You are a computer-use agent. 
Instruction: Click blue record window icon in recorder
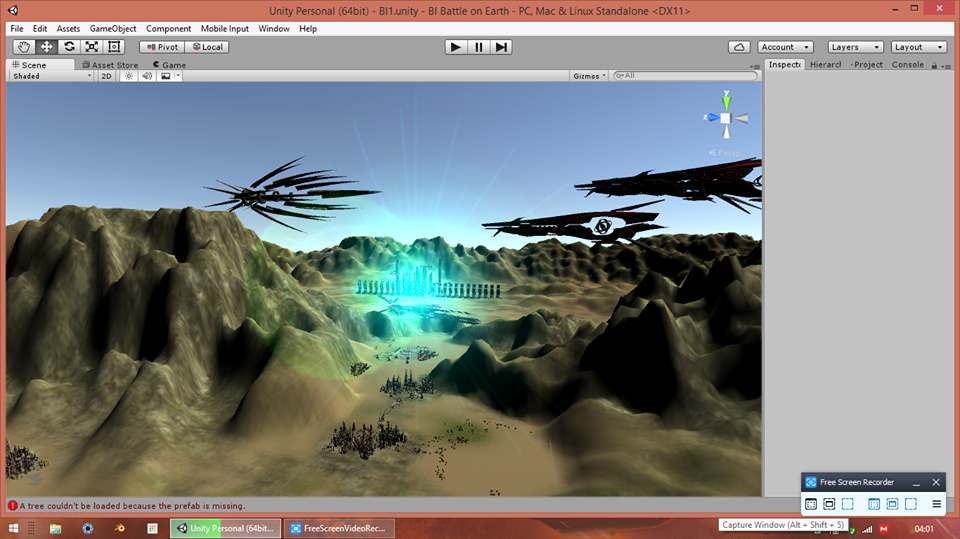pyautogui.click(x=893, y=504)
